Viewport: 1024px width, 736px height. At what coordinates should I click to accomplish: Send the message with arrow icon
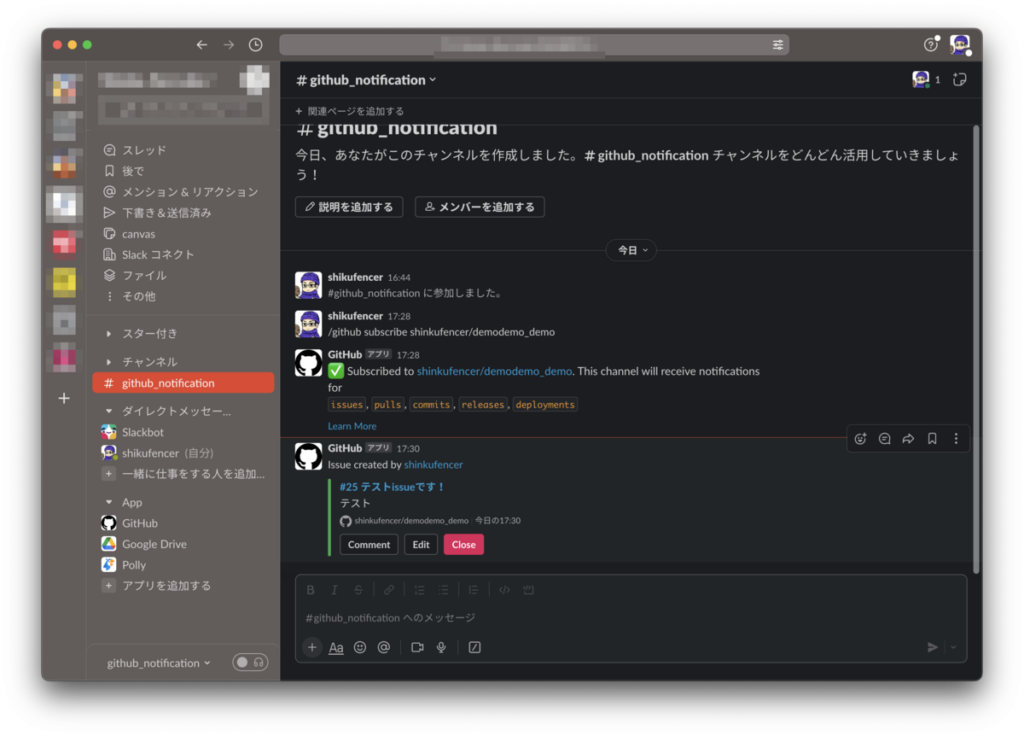[933, 647]
